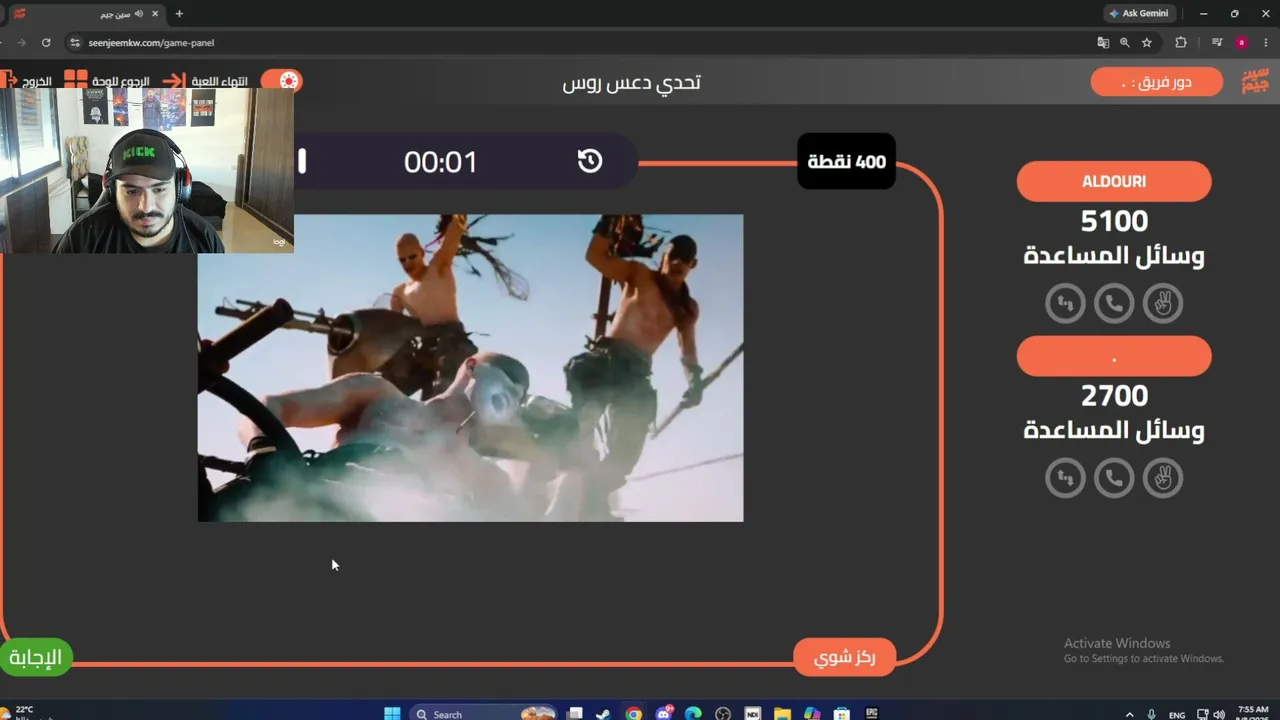Click the Ask Gemini button

click(x=1139, y=14)
